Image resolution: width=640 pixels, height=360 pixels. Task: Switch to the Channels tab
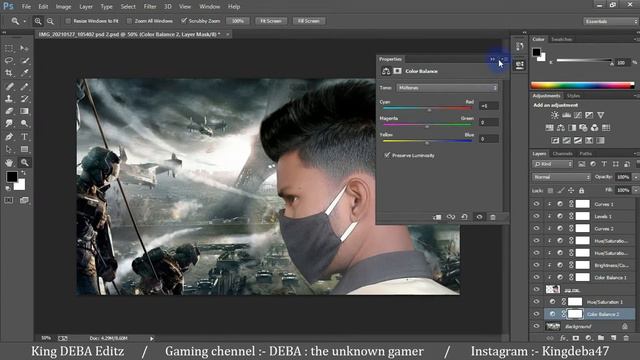(x=562, y=153)
